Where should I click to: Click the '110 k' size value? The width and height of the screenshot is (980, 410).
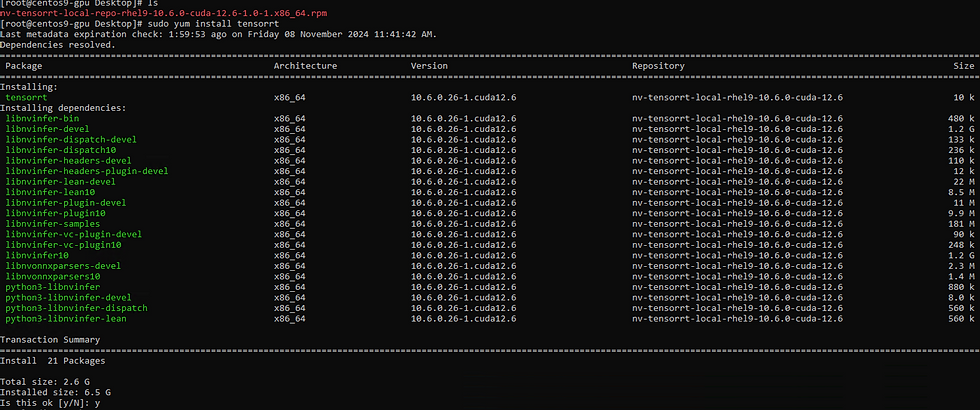(x=961, y=161)
